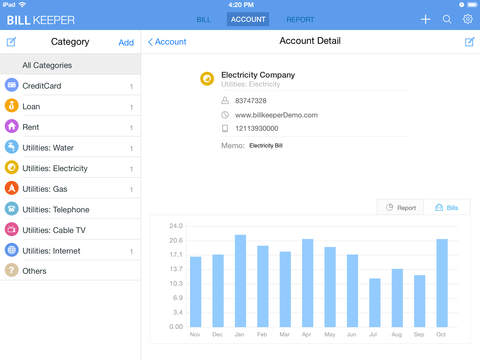480x360 pixels.
Task: Open Utilities: Telephone category
Action: (x=70, y=209)
